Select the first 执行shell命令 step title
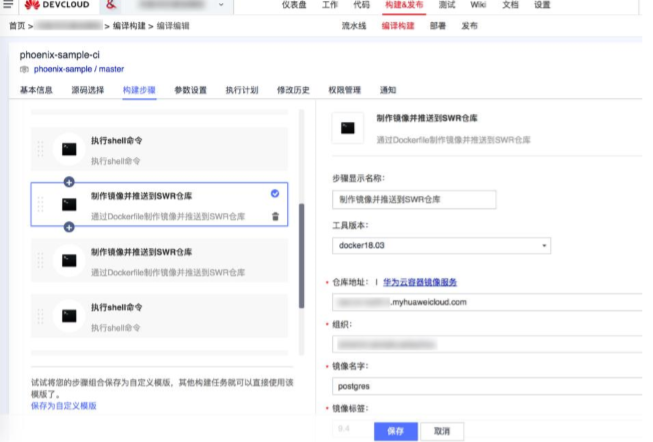The height and width of the screenshot is (442, 653). click(x=117, y=141)
